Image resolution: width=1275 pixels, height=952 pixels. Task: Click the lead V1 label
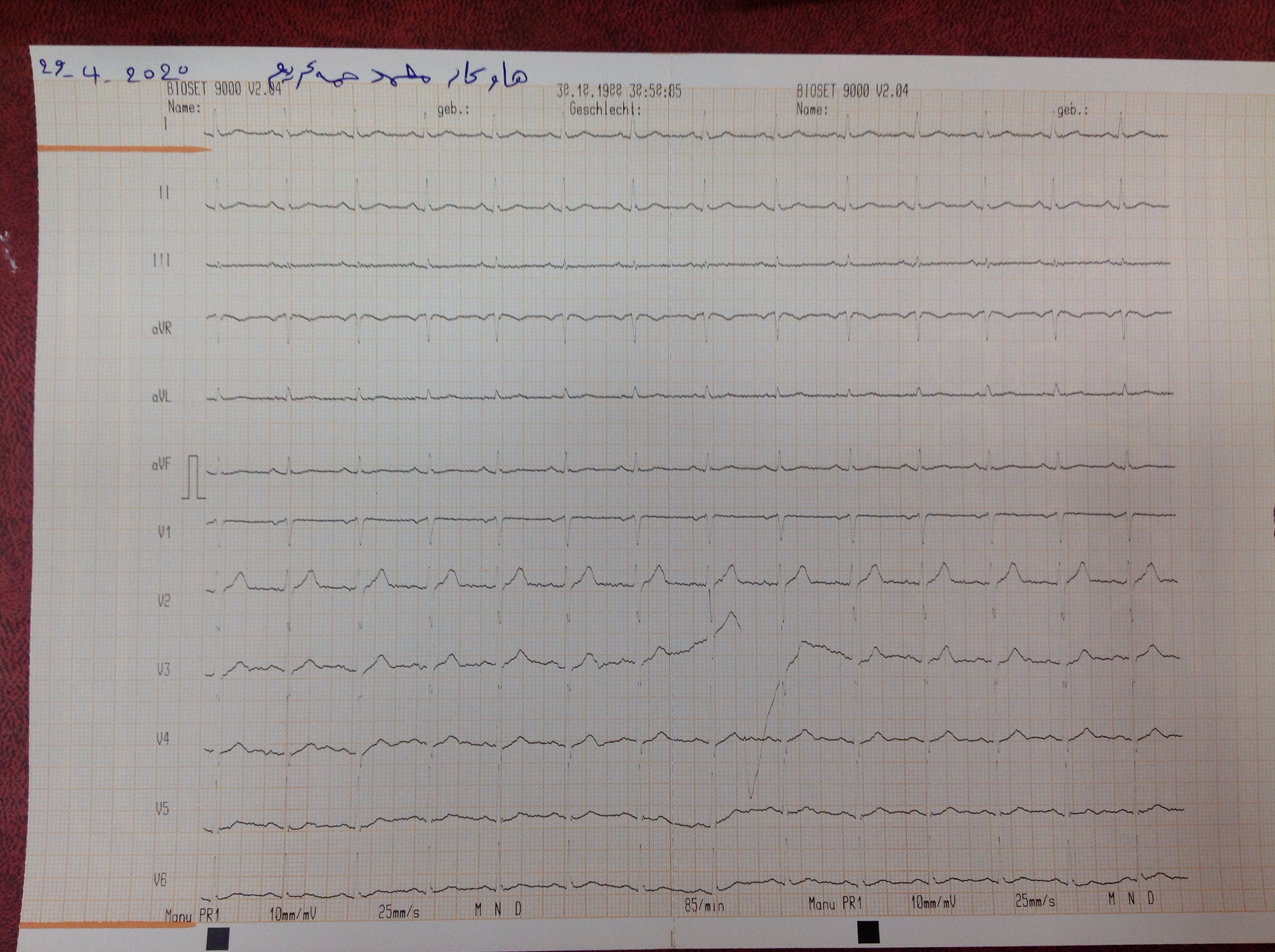[165, 532]
